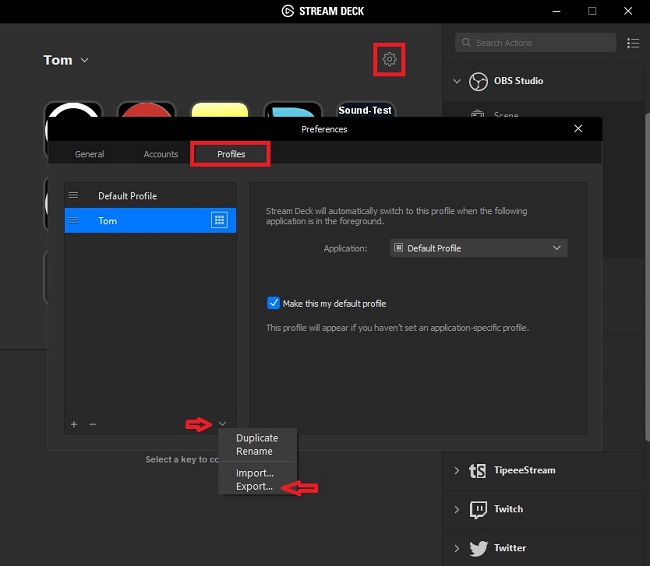Click the OBS Studio logo icon
The height and width of the screenshot is (566, 650).
pyautogui.click(x=478, y=81)
